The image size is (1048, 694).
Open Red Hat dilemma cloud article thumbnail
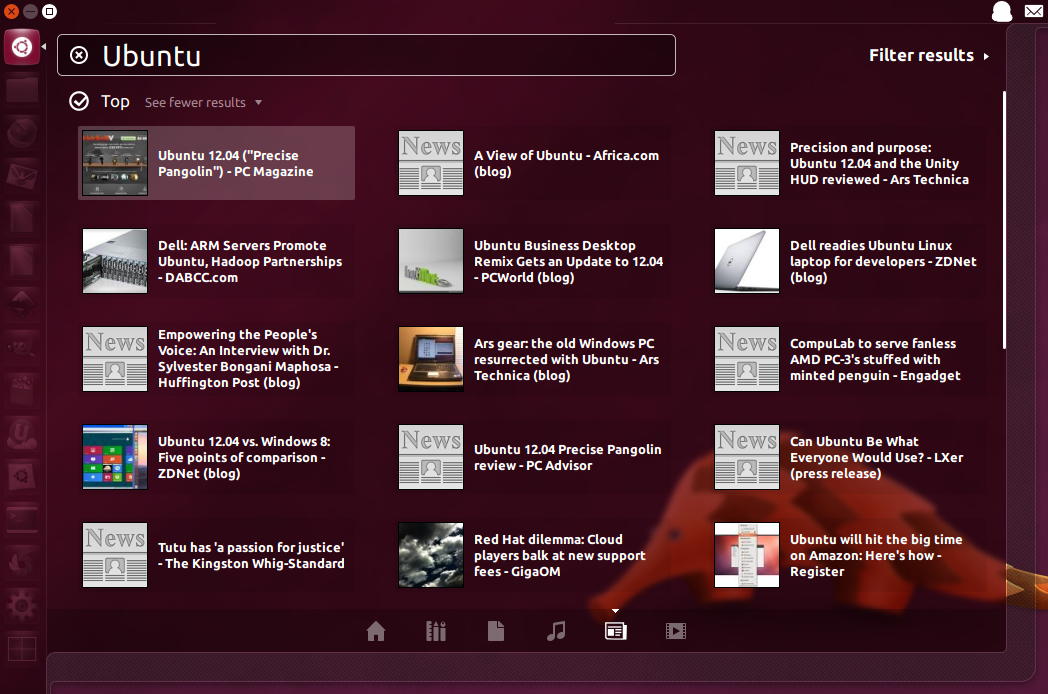pyautogui.click(x=431, y=555)
